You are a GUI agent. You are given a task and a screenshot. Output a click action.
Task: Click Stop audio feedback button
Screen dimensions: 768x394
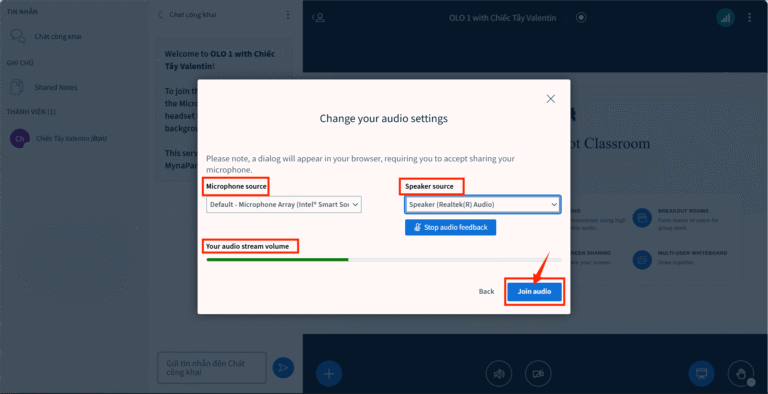click(x=450, y=227)
